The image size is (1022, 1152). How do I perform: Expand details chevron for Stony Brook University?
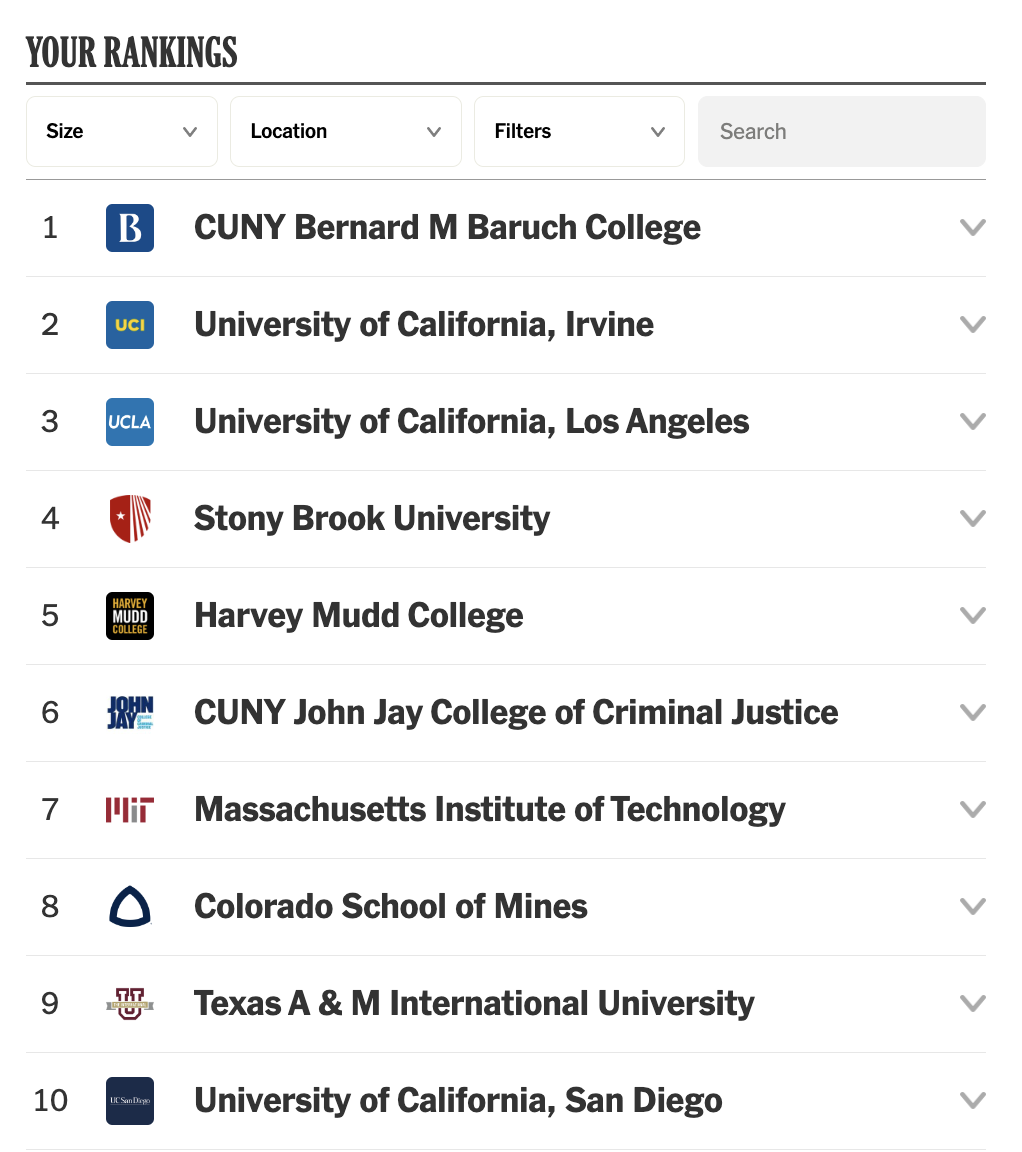[972, 519]
